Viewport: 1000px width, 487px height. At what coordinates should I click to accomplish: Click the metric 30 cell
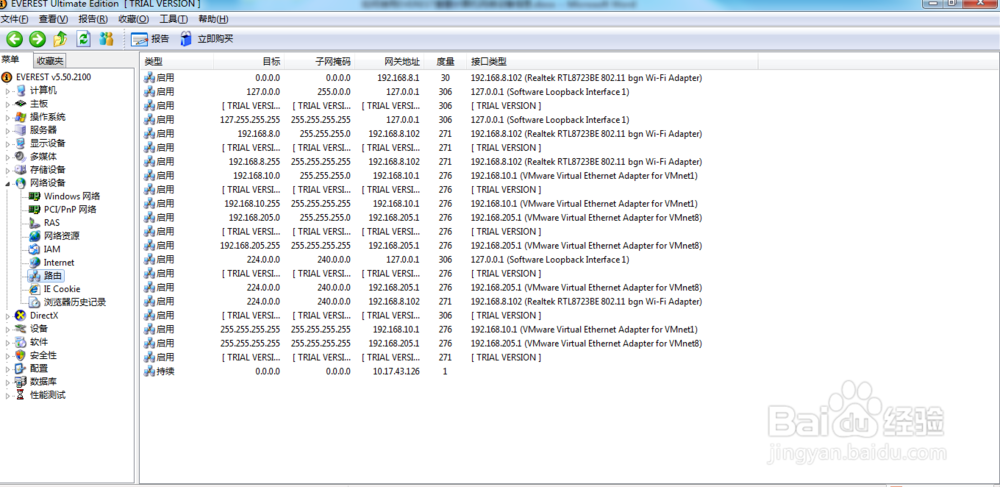click(x=445, y=78)
